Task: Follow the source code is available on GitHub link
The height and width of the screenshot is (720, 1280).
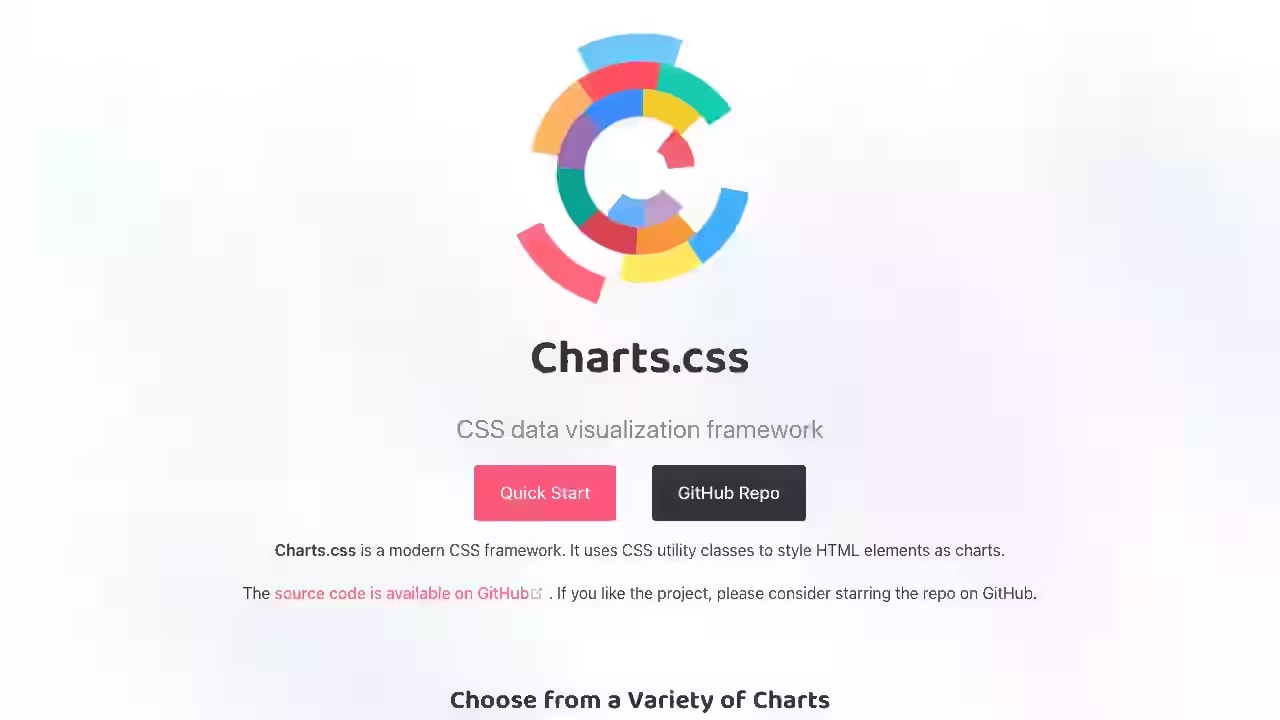Action: (x=403, y=593)
